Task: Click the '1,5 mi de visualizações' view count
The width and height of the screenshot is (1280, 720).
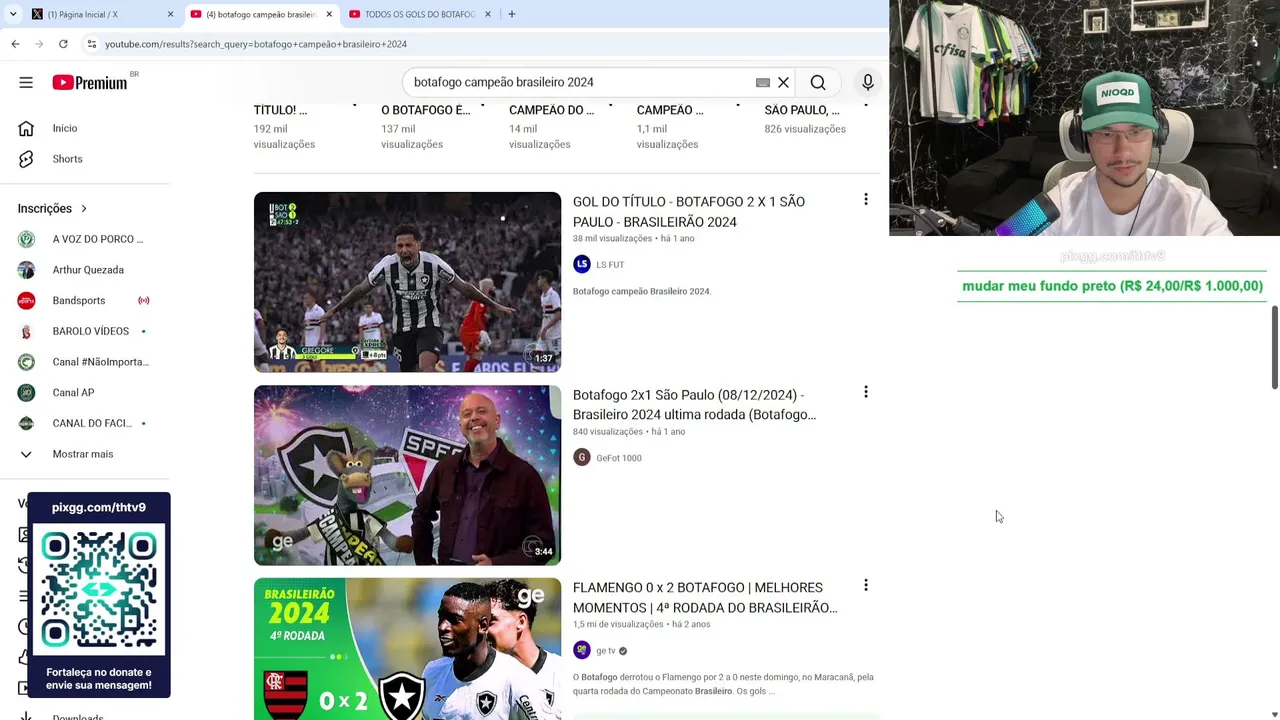Action: pyautogui.click(x=618, y=625)
